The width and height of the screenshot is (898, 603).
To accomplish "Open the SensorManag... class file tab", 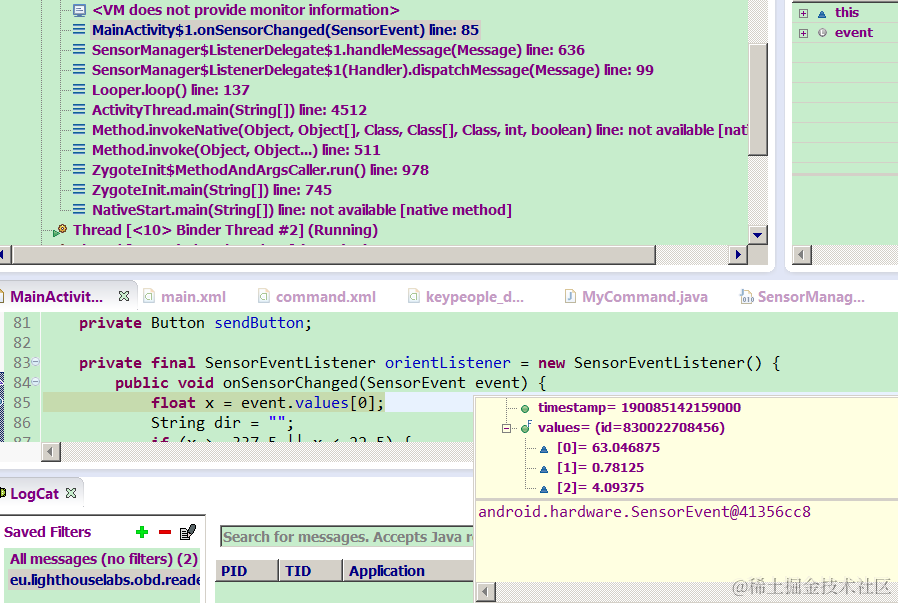I will [x=803, y=297].
